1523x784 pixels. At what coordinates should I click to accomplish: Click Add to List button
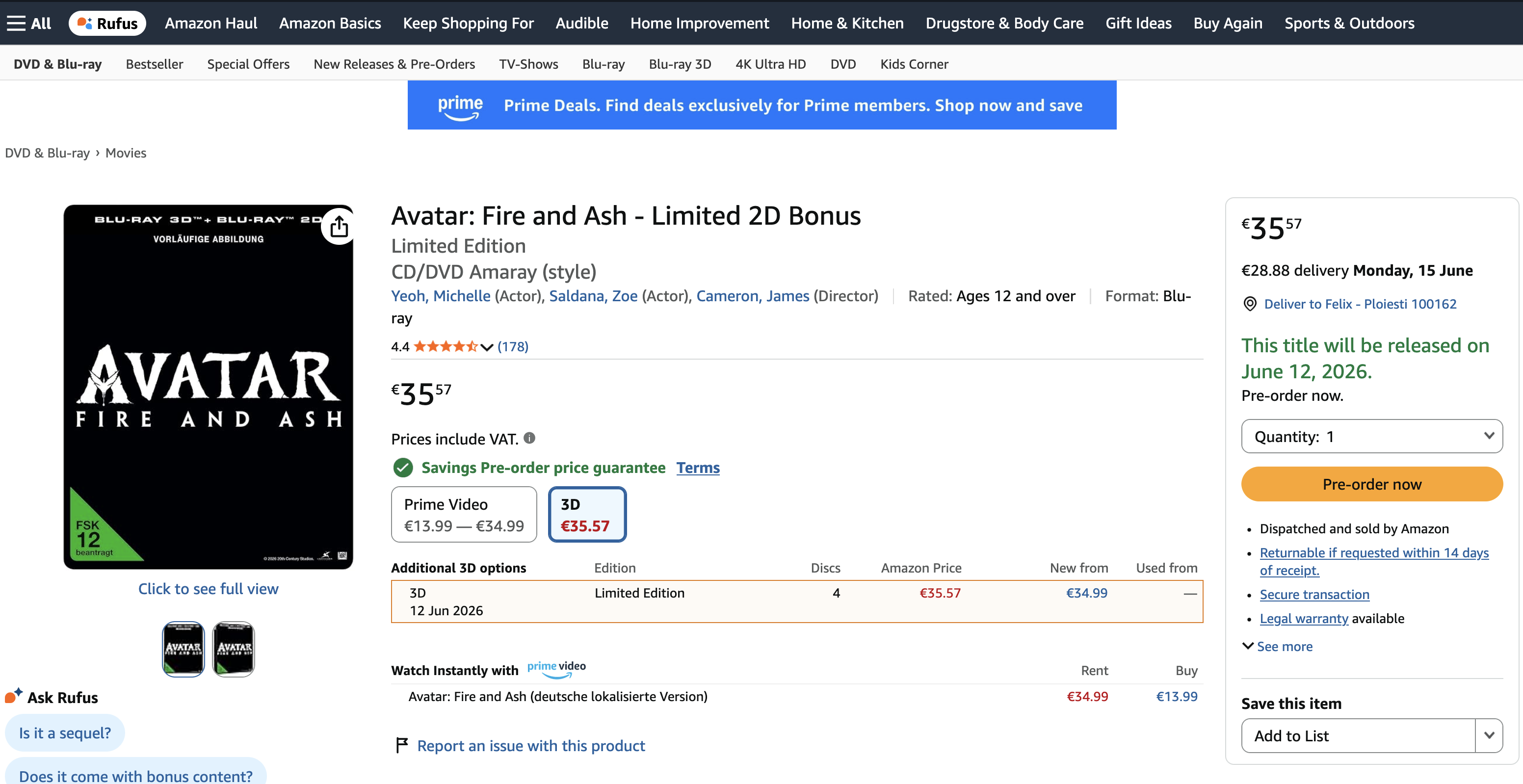1358,735
